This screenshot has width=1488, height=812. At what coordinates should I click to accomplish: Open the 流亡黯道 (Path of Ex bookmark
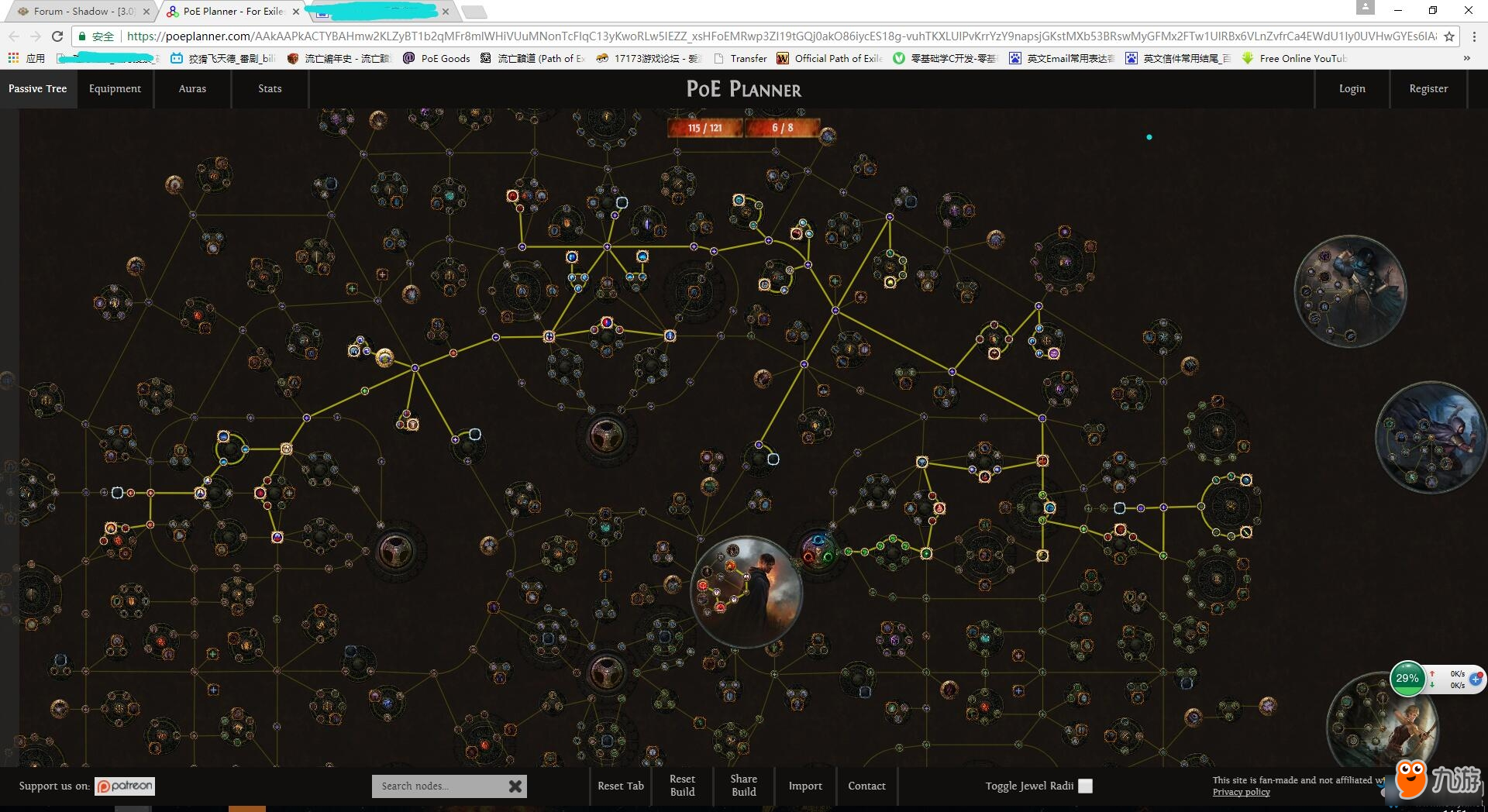coord(532,58)
